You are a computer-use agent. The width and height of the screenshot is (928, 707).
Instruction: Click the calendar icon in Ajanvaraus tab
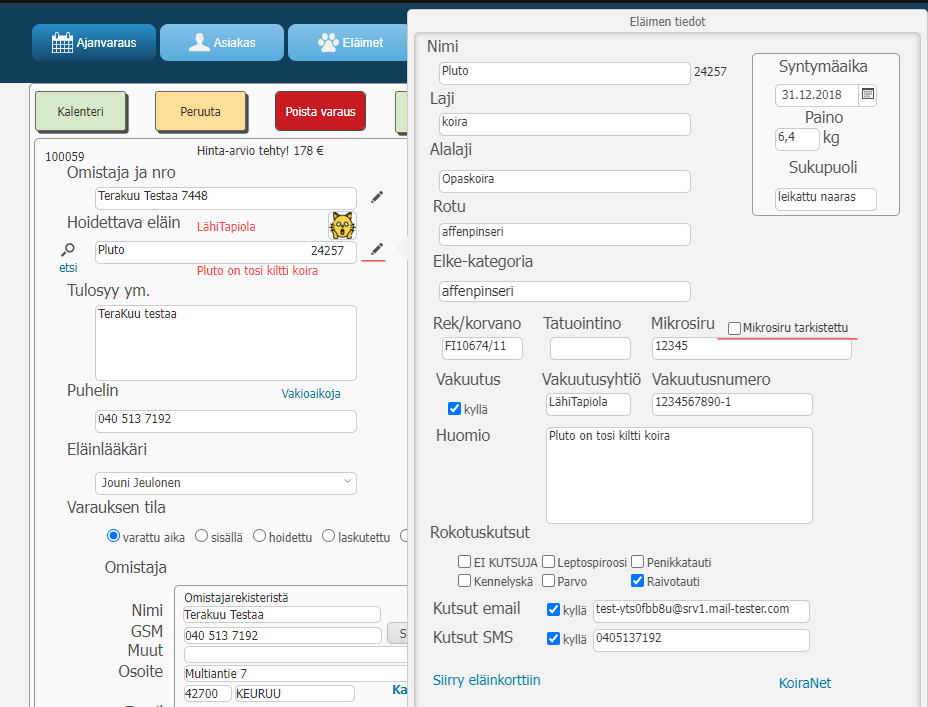(62, 43)
